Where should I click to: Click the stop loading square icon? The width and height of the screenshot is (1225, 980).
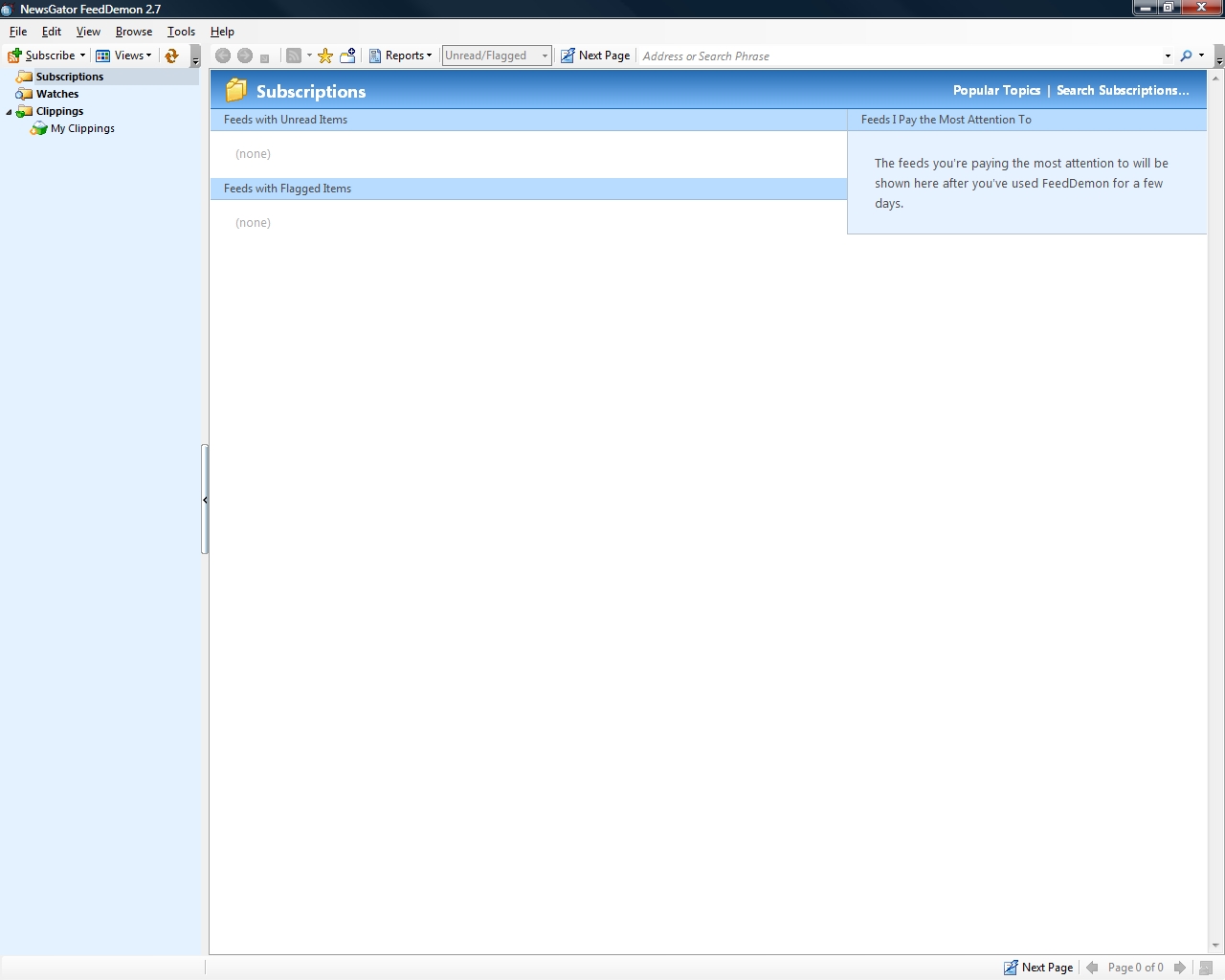(265, 57)
